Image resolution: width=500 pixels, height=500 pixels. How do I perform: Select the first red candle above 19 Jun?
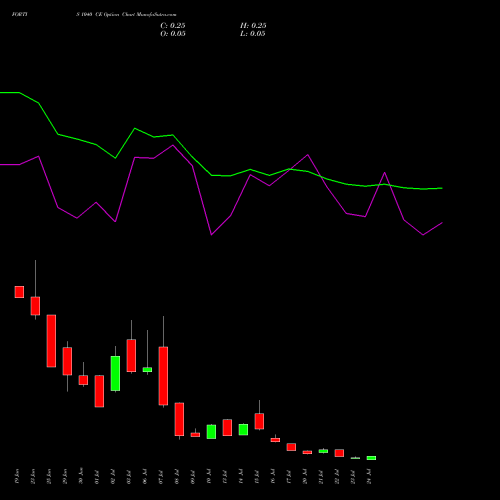[x=19, y=292]
